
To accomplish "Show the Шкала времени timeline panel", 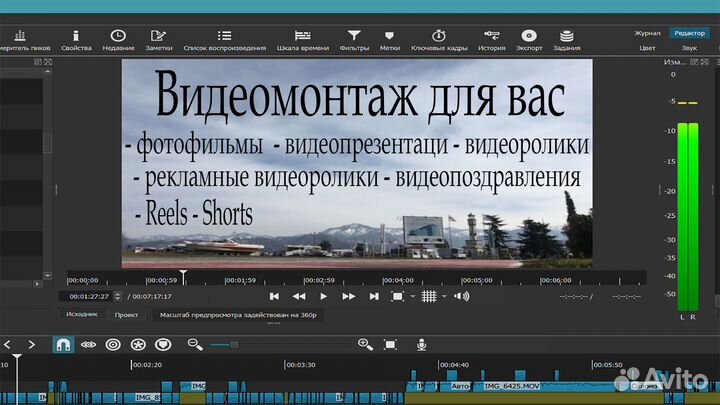I will (x=303, y=40).
